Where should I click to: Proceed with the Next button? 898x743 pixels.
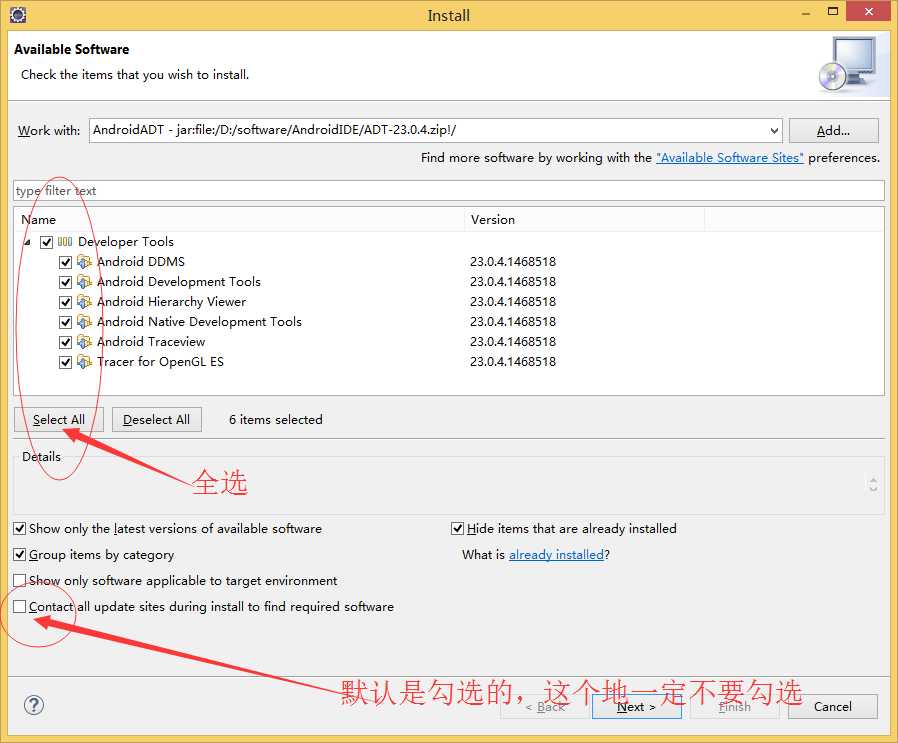[x=636, y=706]
